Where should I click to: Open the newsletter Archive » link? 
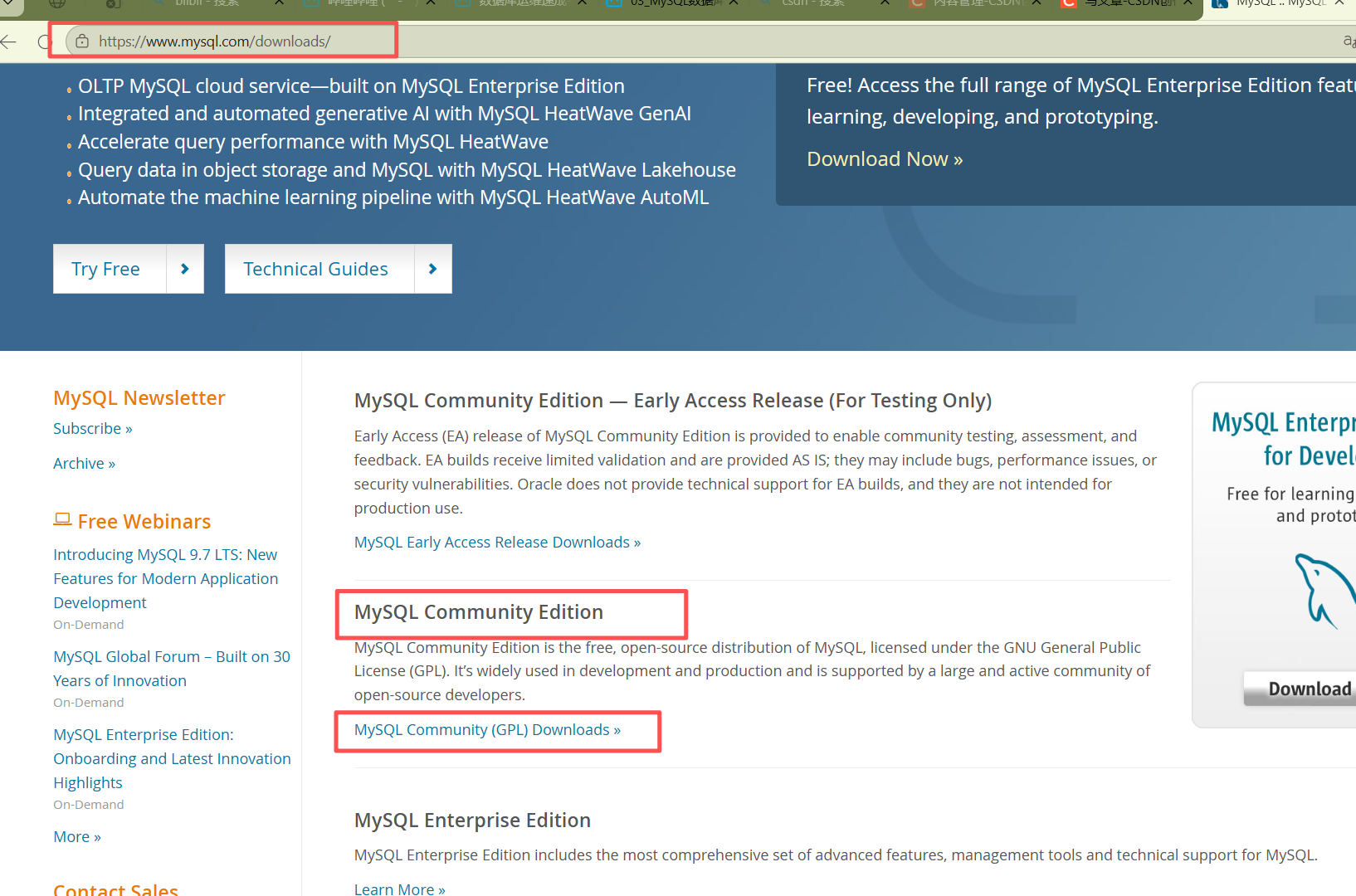pyautogui.click(x=85, y=463)
